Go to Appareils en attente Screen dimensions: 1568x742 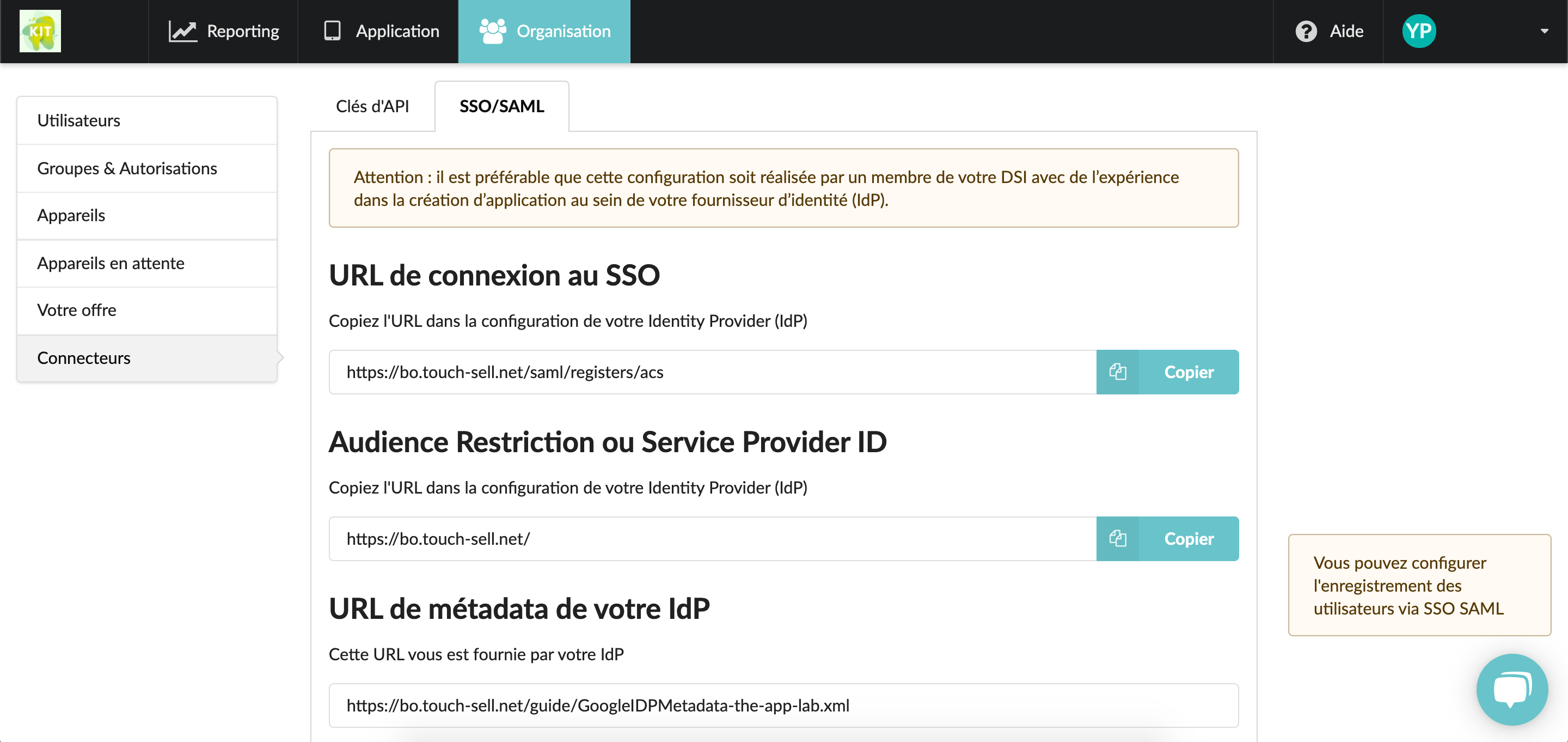click(x=146, y=263)
